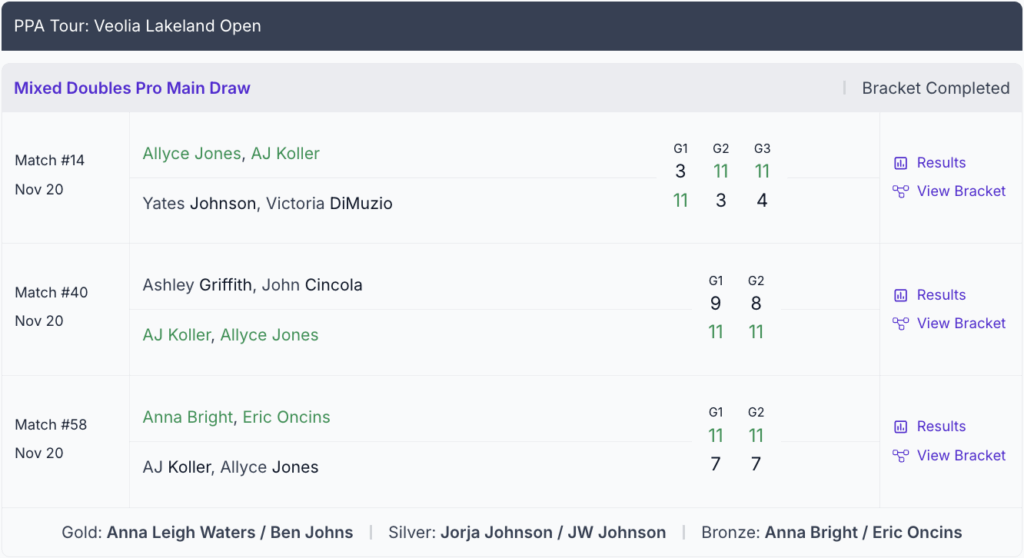This screenshot has height=558, width=1024.
Task: Click the Results chart icon for Match #14
Action: (900, 163)
